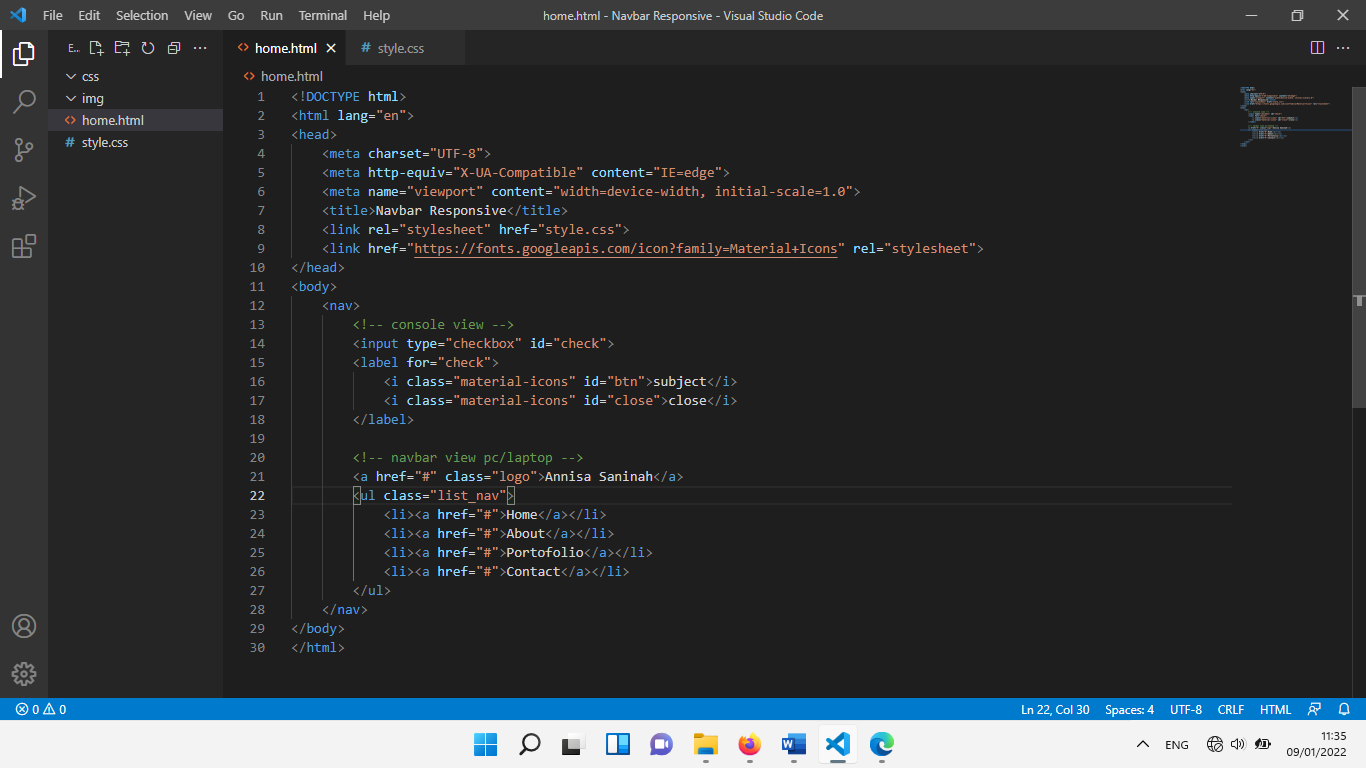Open the Run and Debug view
Viewport: 1366px width, 768px height.
pos(24,198)
